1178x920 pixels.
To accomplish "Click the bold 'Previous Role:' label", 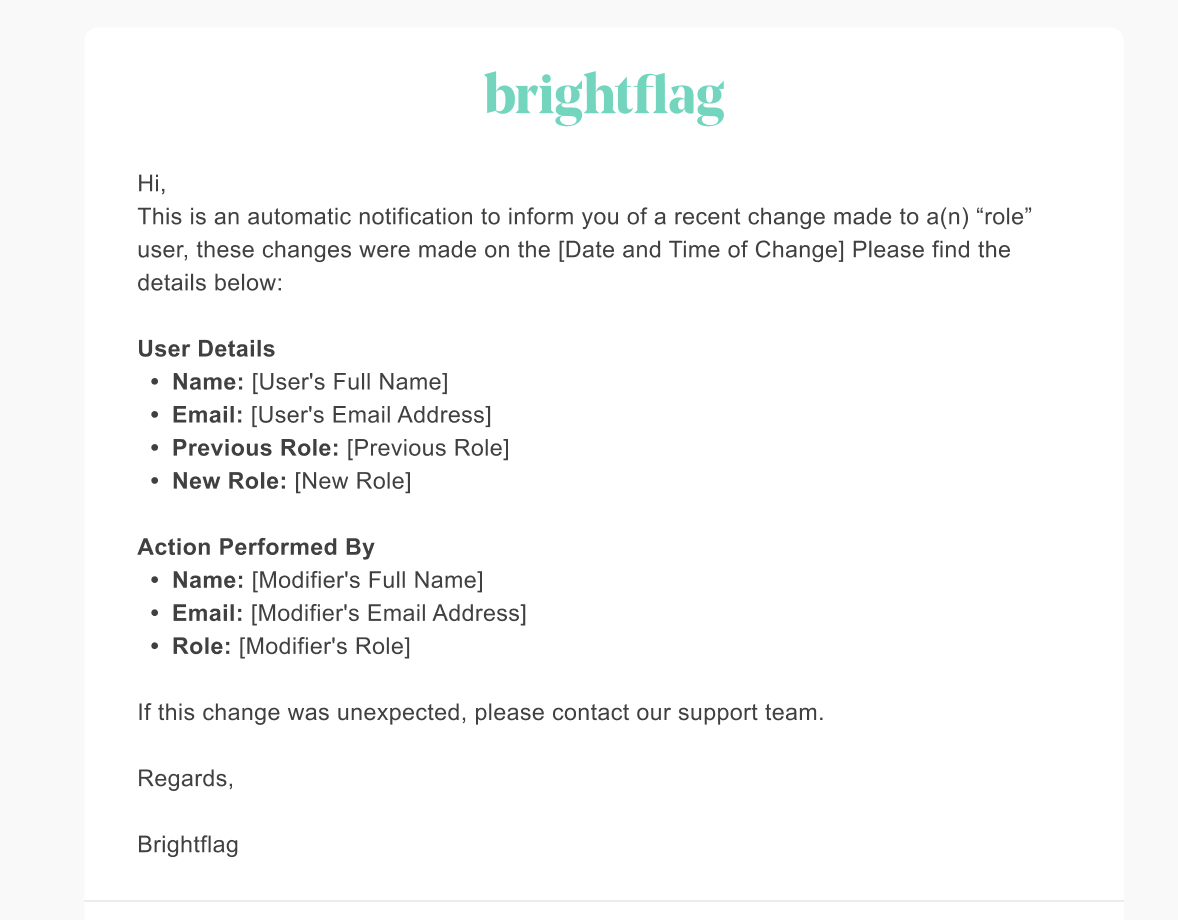I will point(255,448).
